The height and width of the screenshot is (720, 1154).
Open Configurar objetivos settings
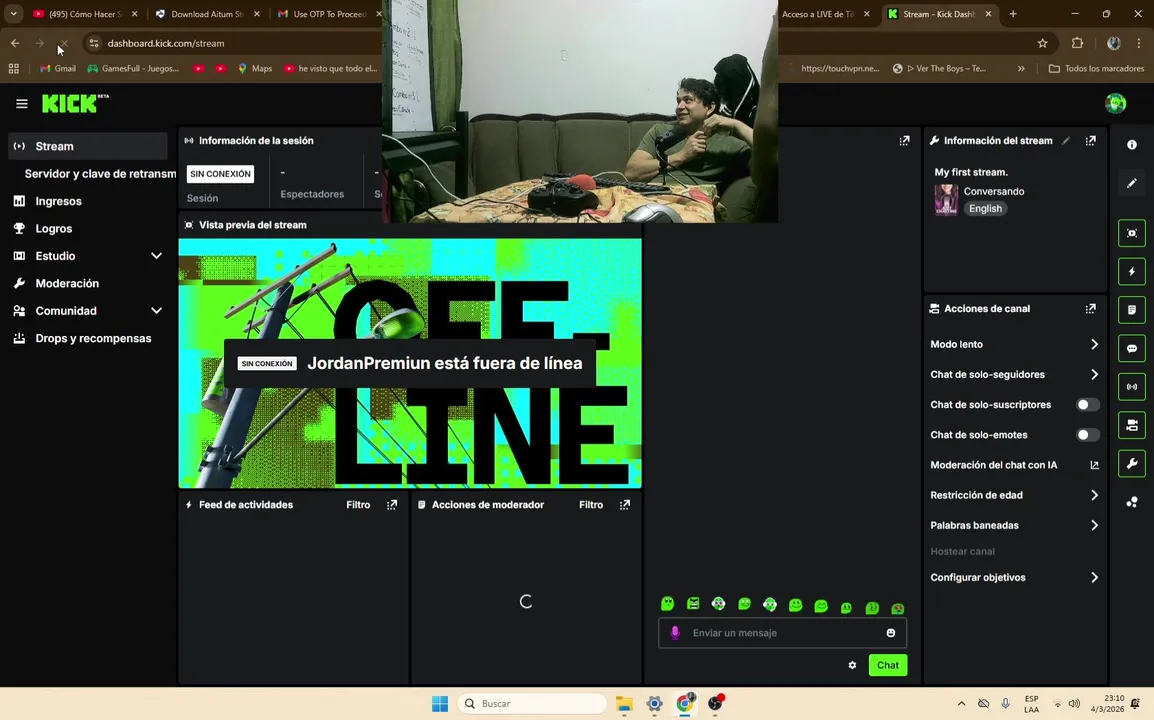1014,578
